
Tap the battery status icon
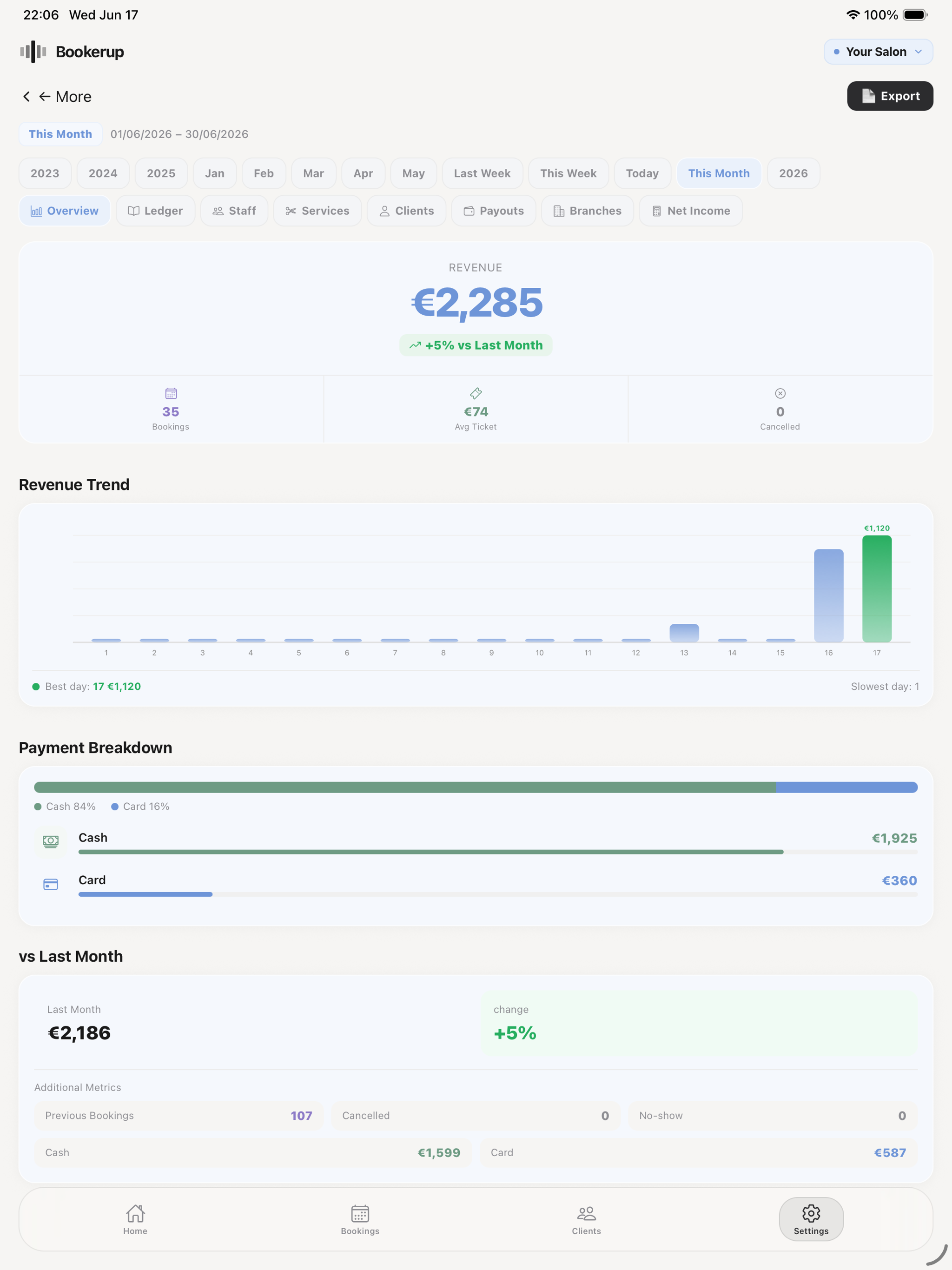point(915,15)
